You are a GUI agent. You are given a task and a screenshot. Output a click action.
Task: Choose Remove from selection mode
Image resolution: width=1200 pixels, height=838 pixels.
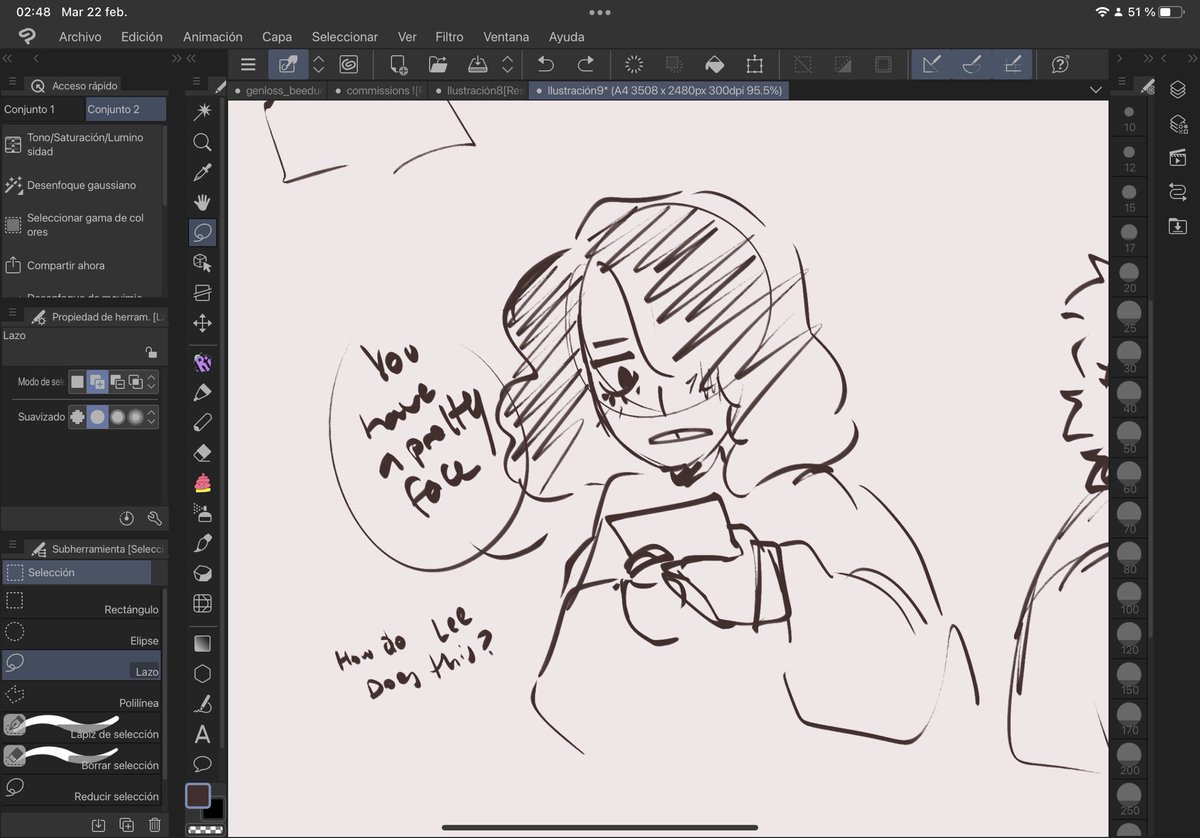tap(116, 382)
